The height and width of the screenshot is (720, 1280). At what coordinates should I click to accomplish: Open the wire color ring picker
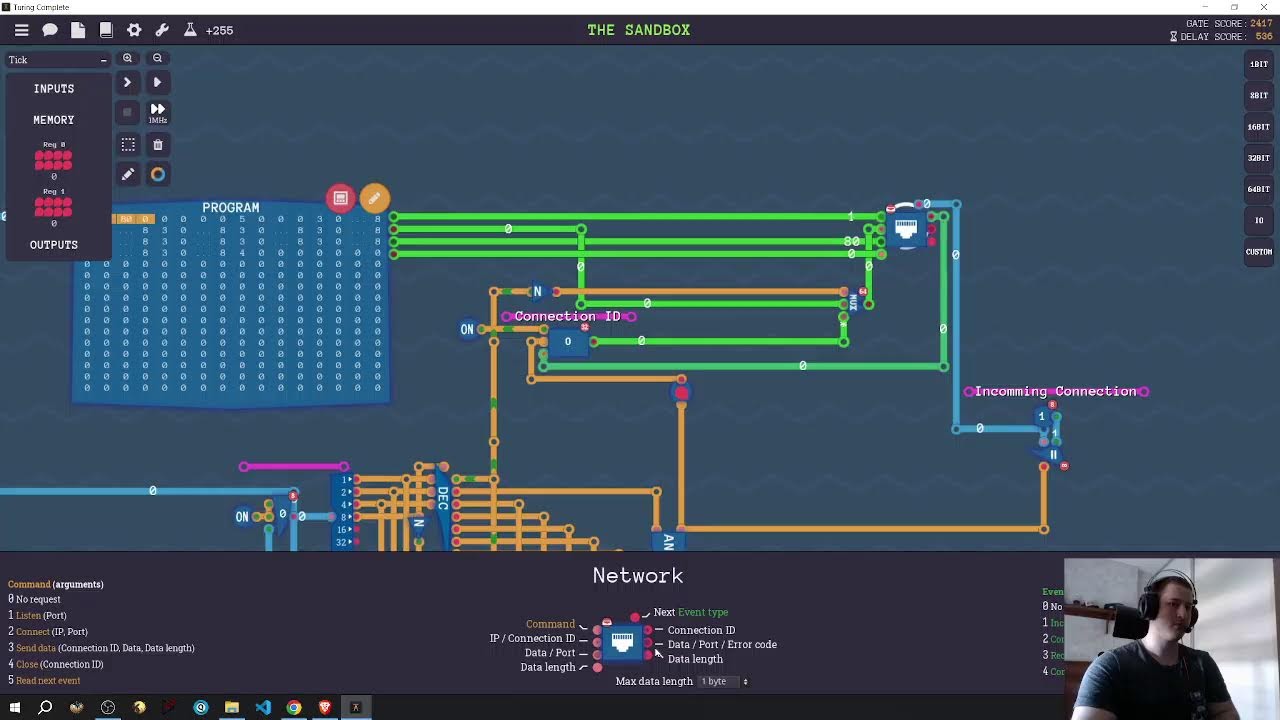click(157, 174)
